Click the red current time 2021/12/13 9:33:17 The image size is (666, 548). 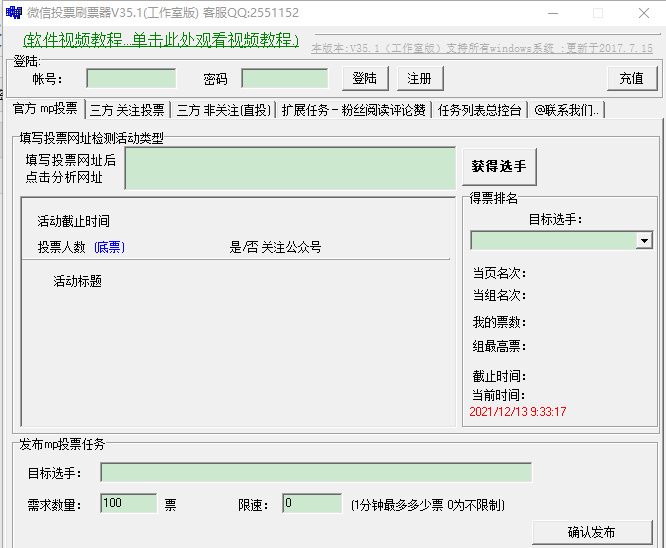coord(518,412)
